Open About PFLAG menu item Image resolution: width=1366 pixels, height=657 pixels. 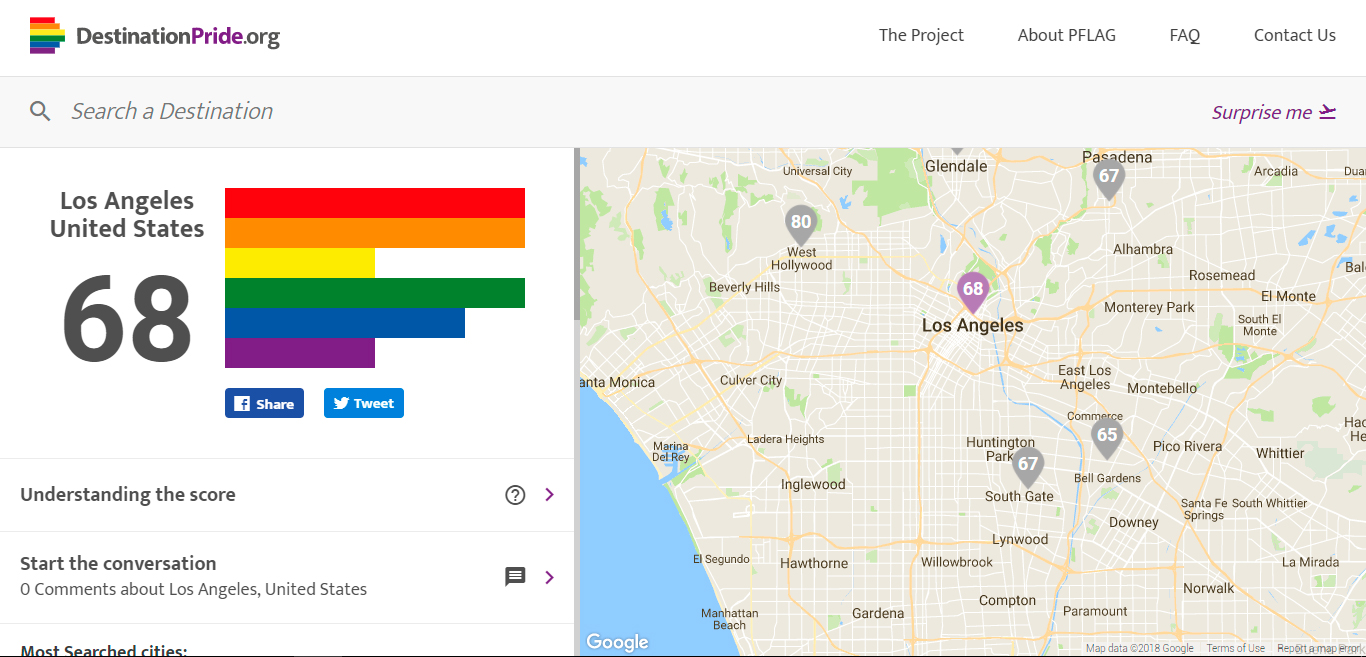click(1067, 35)
